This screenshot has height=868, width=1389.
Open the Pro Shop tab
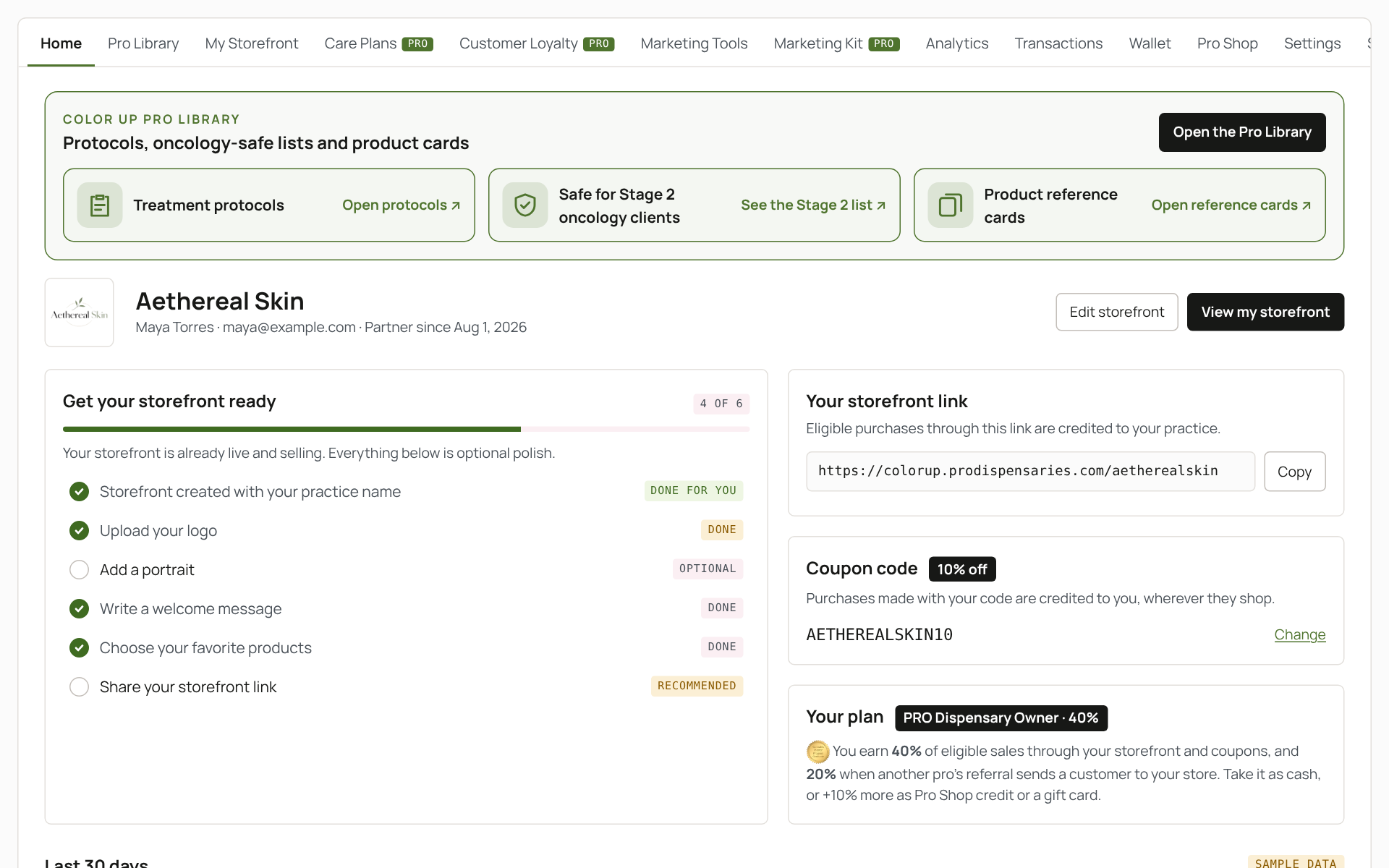tap(1227, 43)
